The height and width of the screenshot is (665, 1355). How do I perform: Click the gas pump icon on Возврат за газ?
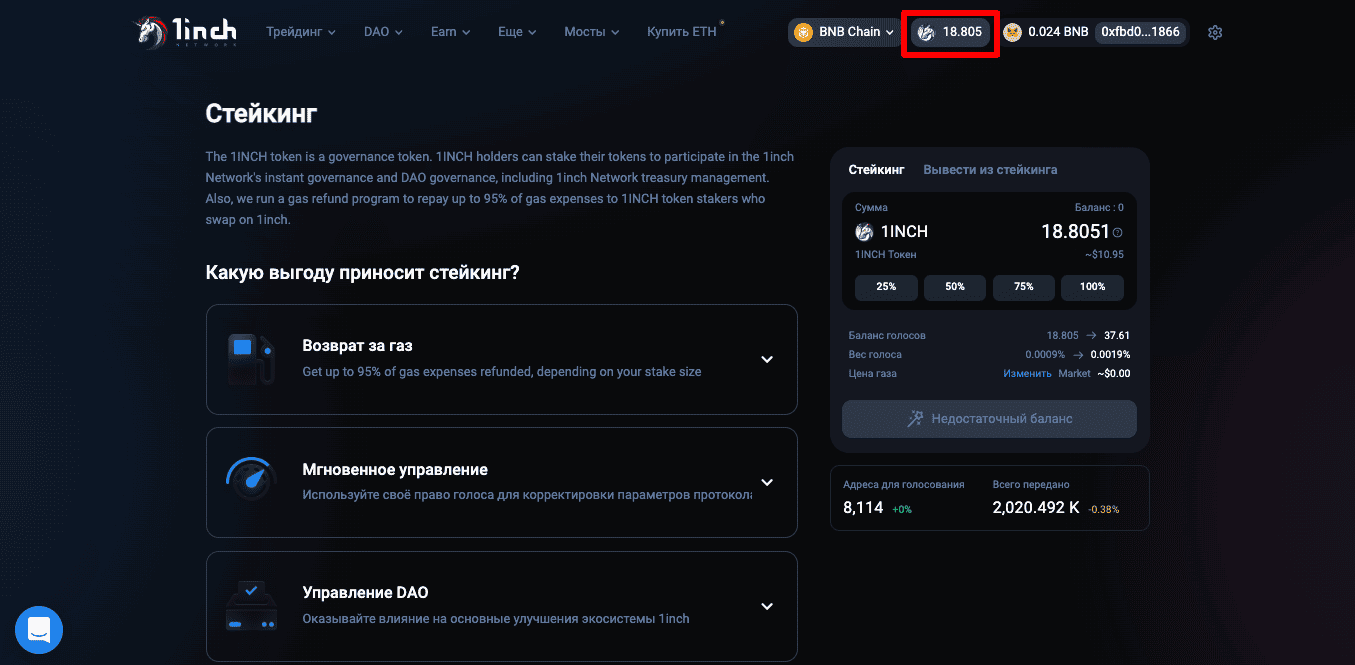tap(250, 359)
